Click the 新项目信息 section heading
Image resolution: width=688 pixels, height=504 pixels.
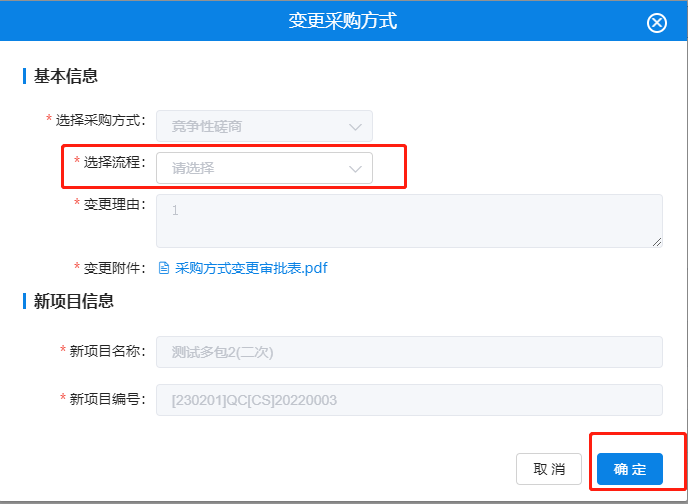(74, 301)
